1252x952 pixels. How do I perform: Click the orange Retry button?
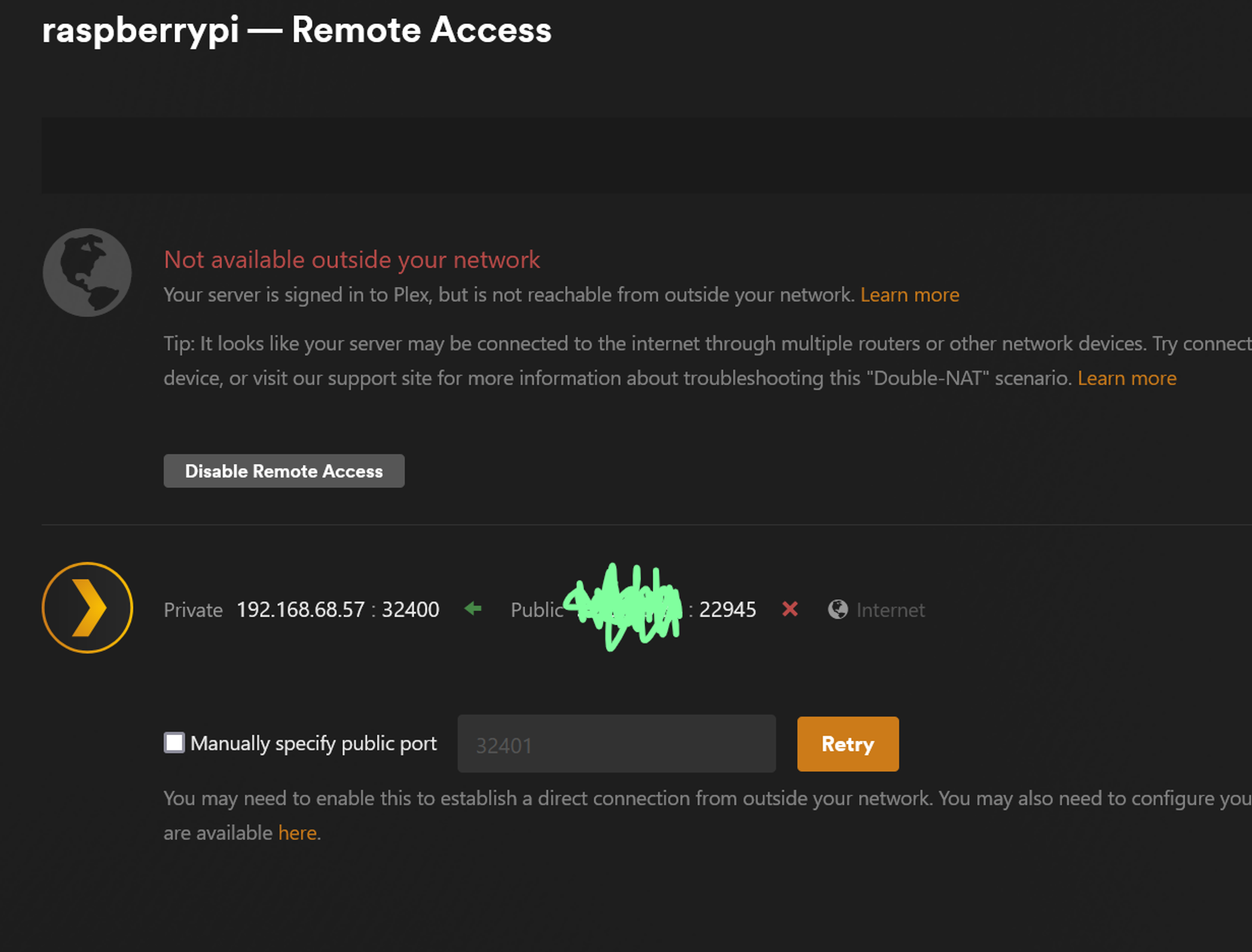pos(848,744)
